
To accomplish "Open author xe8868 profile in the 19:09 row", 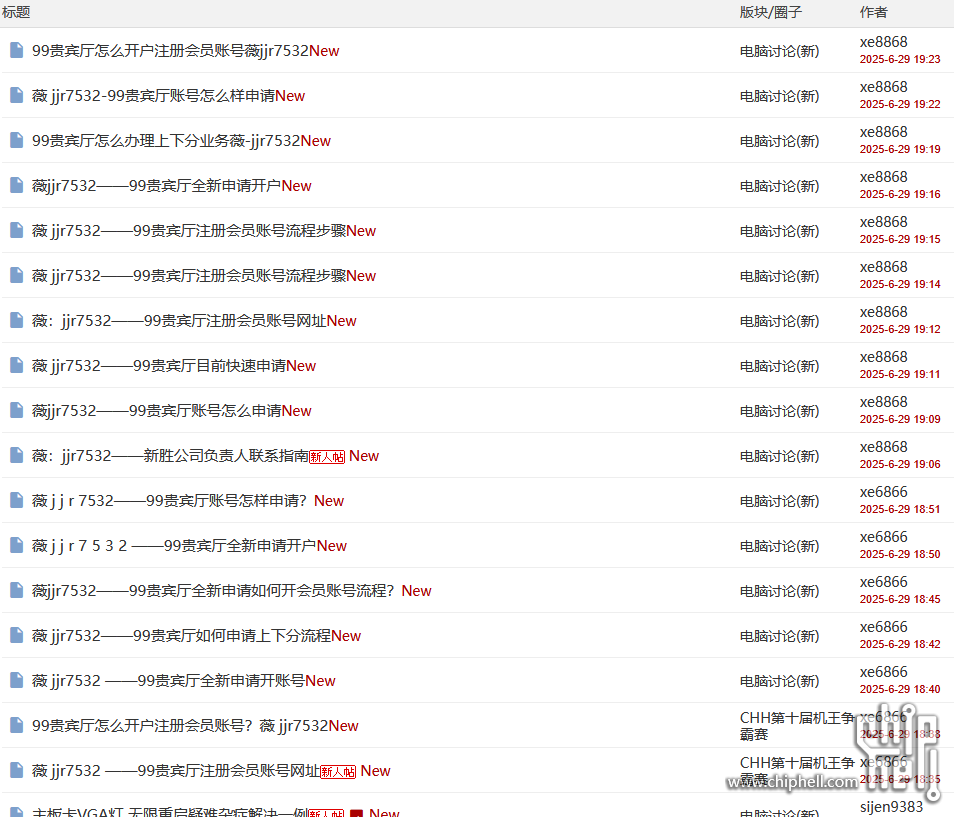I will tap(883, 402).
